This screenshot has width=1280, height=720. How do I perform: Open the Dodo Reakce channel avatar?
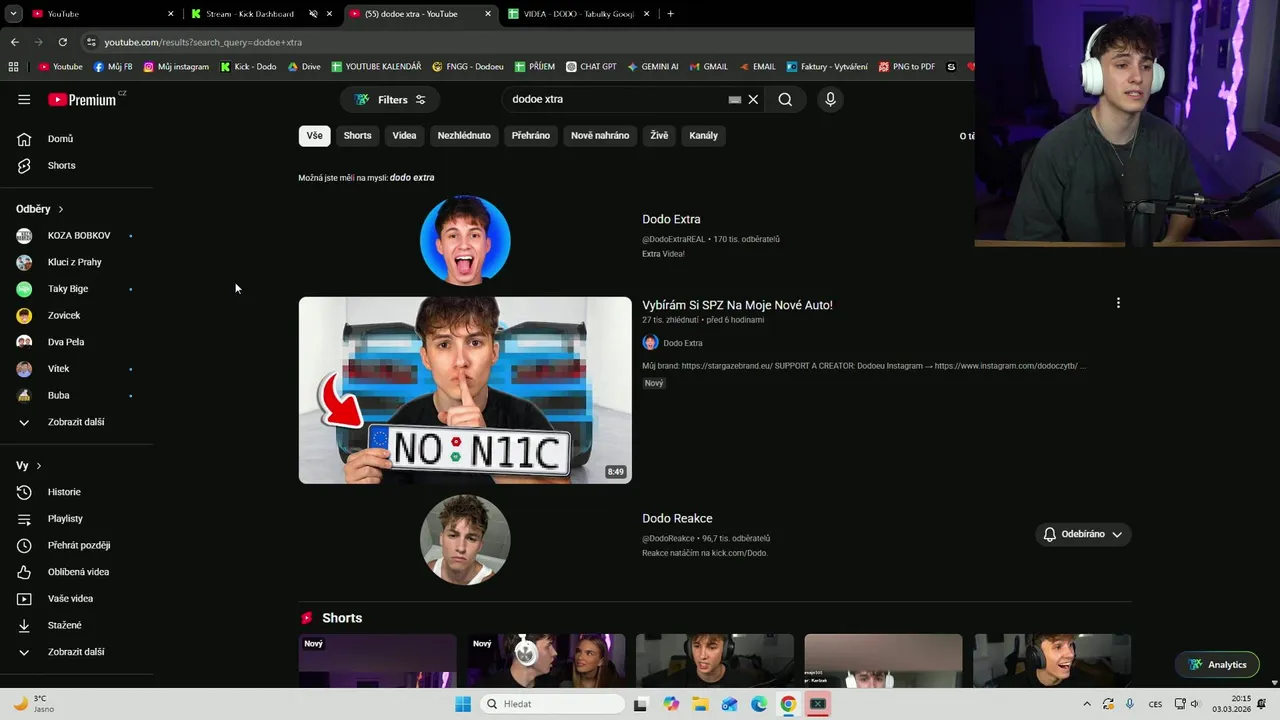point(465,540)
